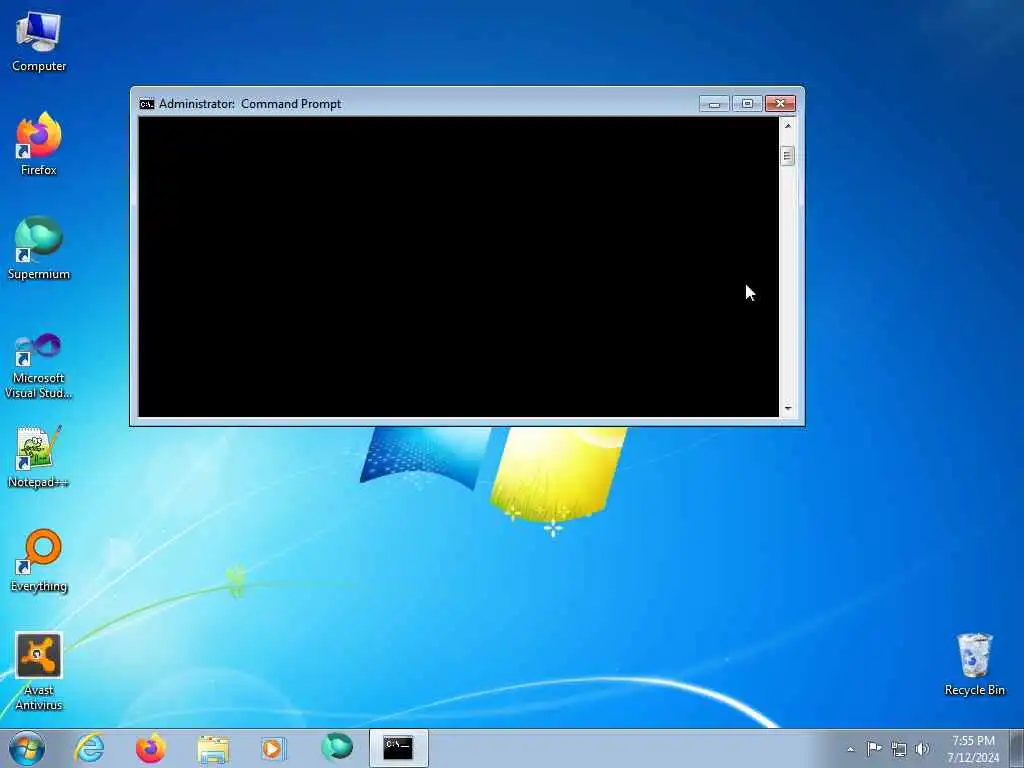Show hidden system tray icons

click(x=850, y=749)
